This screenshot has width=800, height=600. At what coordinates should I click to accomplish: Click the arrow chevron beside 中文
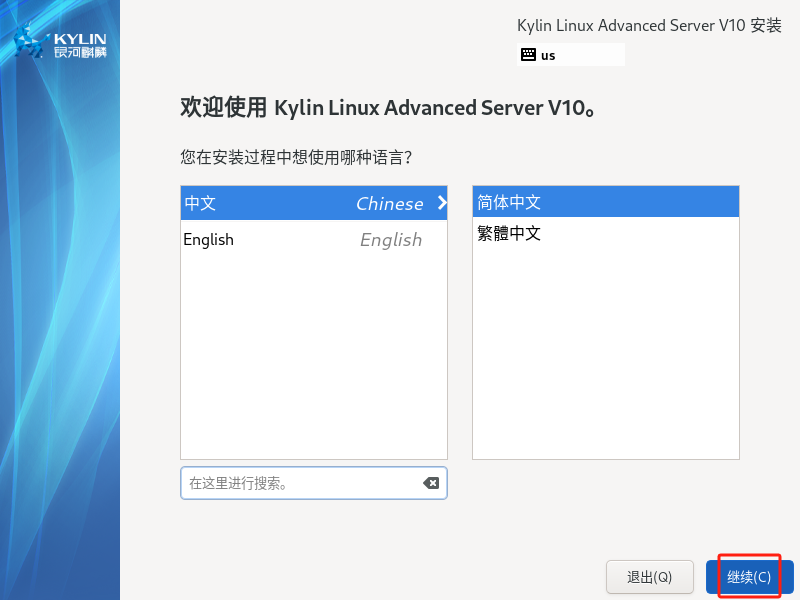[441, 203]
